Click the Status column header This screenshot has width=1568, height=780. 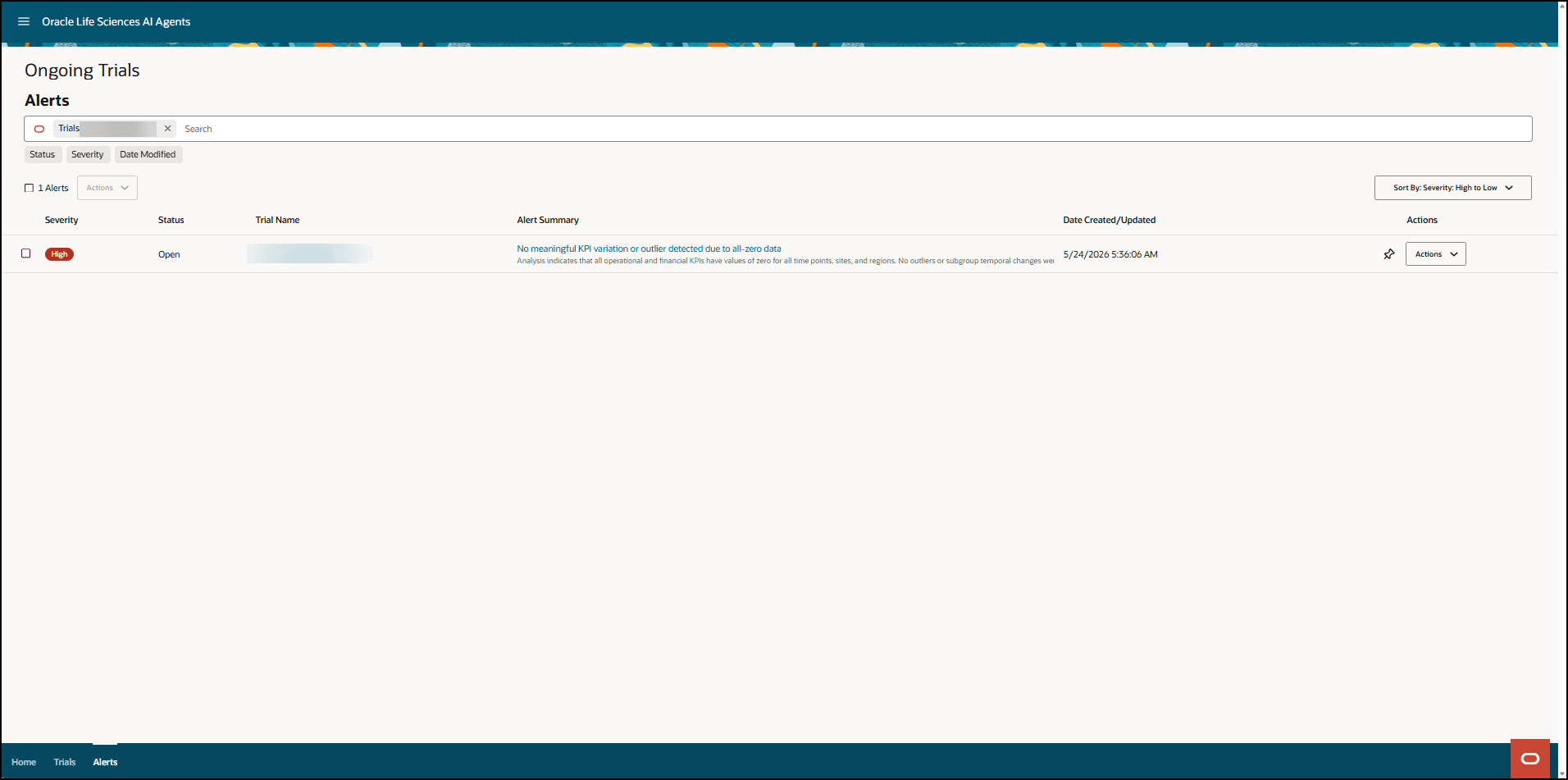coord(171,220)
